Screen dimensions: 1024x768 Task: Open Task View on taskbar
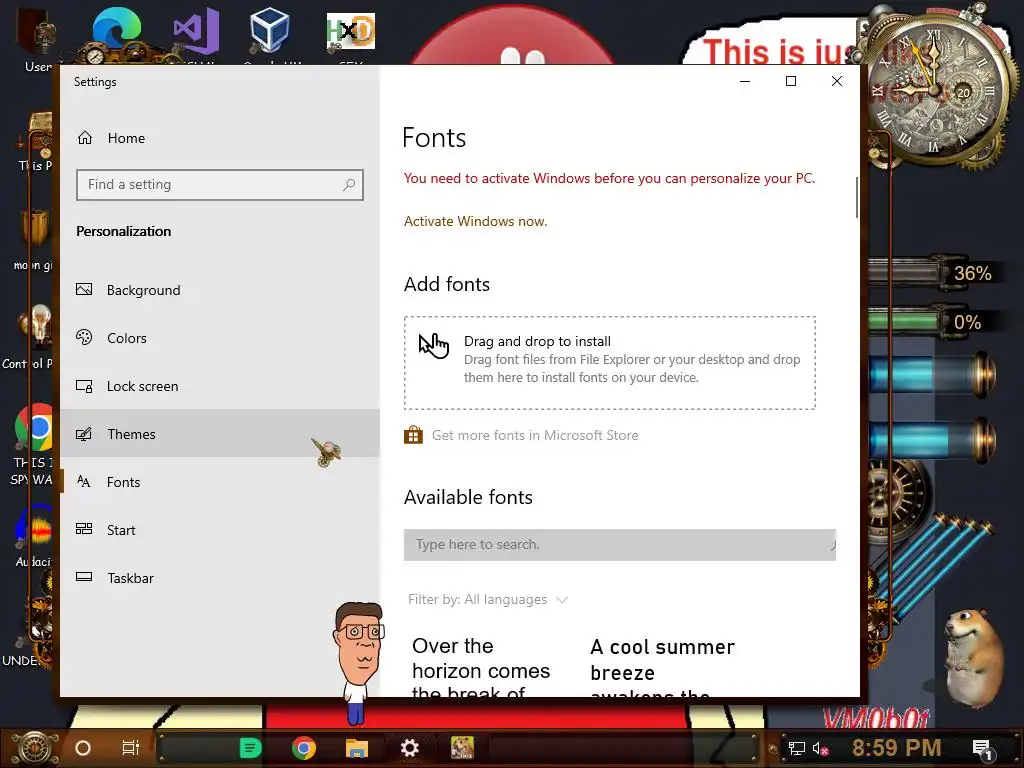tap(131, 748)
